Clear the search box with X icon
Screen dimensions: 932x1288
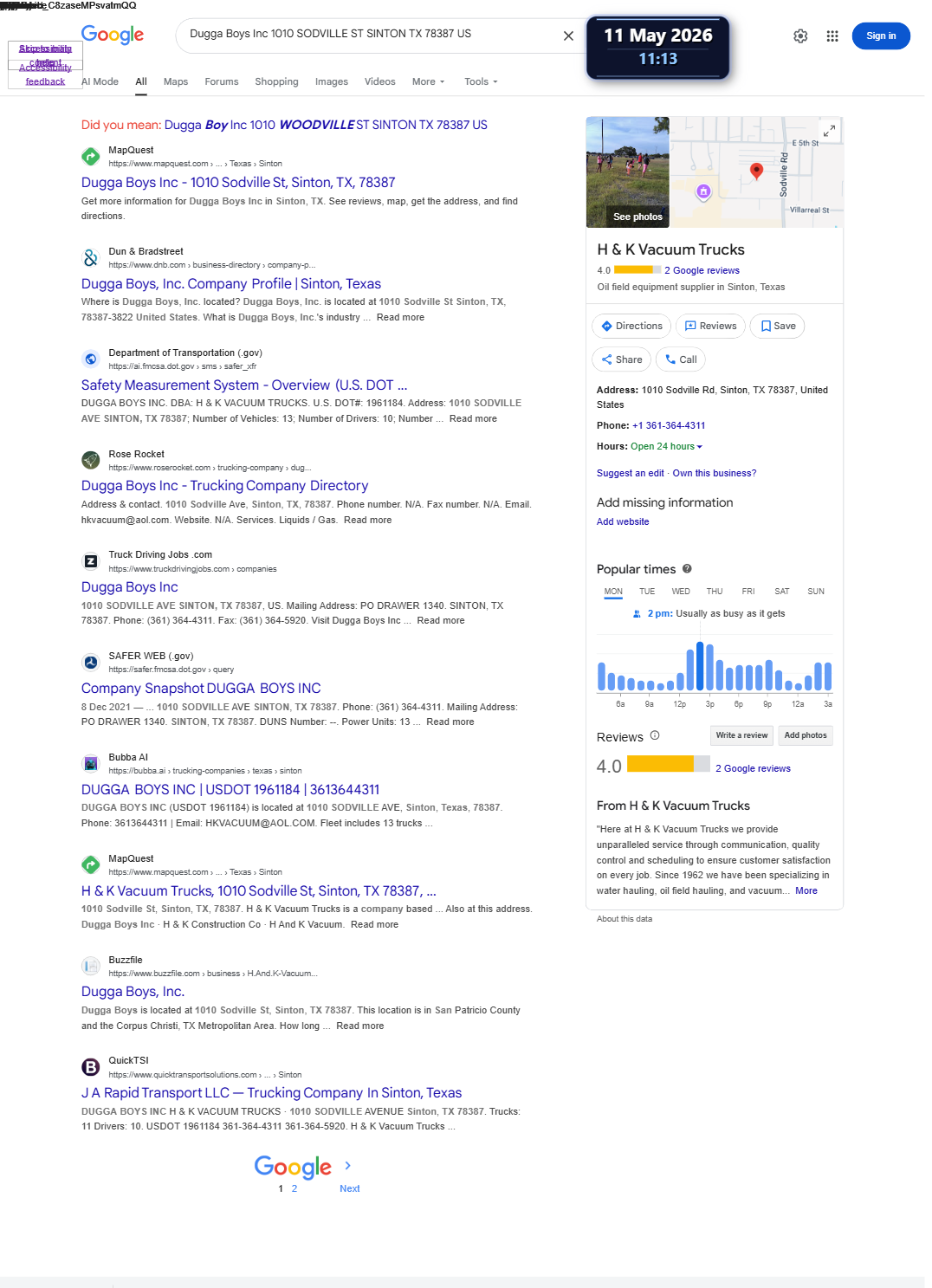pyautogui.click(x=568, y=36)
